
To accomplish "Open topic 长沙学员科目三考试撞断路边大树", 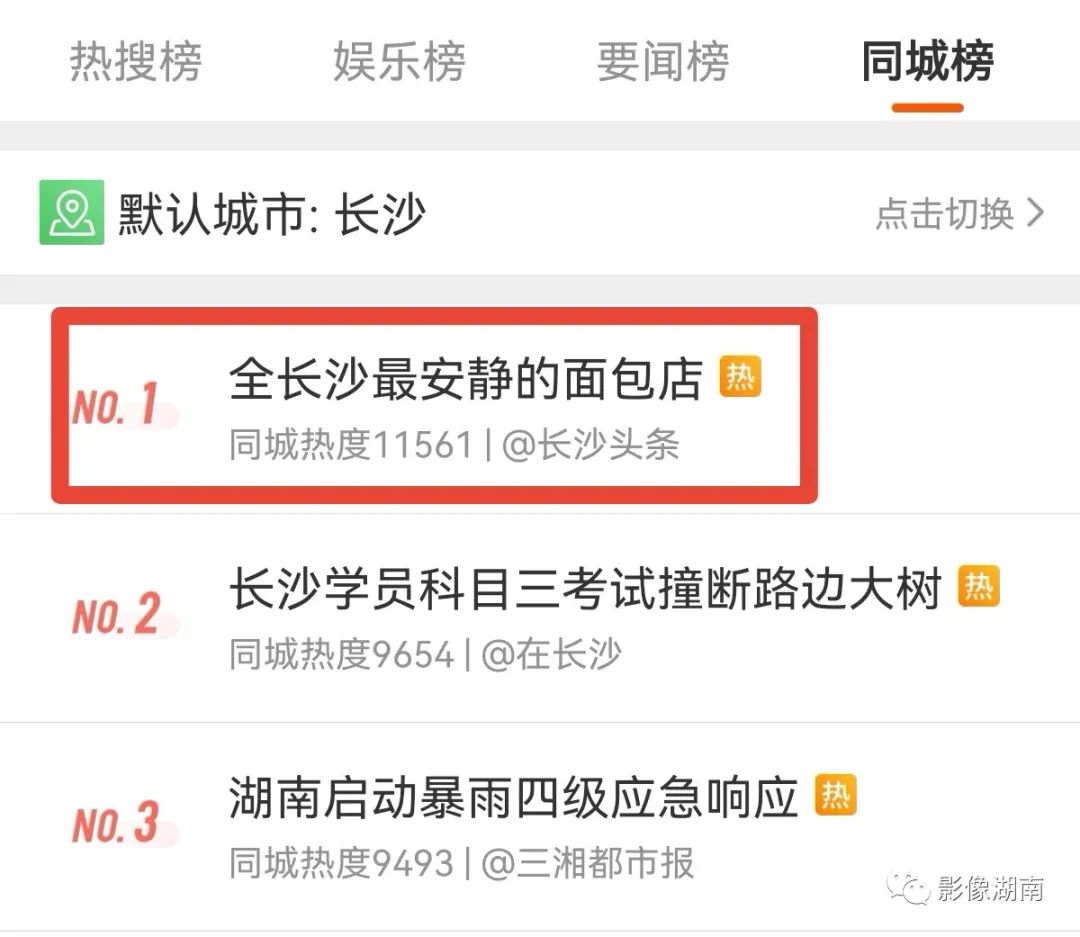I will [585, 588].
